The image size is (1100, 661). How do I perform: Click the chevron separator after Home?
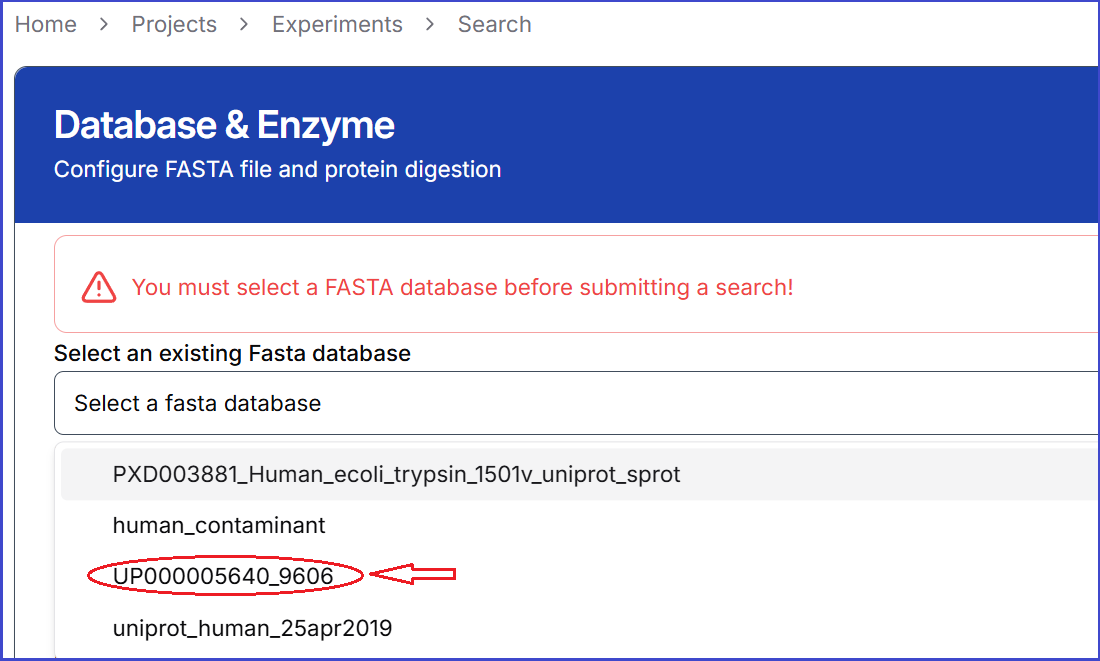[x=104, y=24]
